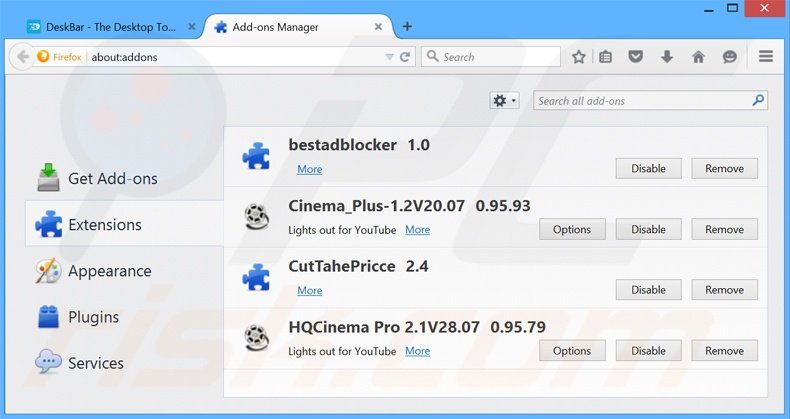Disable the HQCinema Pro extension
Image resolution: width=790 pixels, height=419 pixels.
(648, 351)
